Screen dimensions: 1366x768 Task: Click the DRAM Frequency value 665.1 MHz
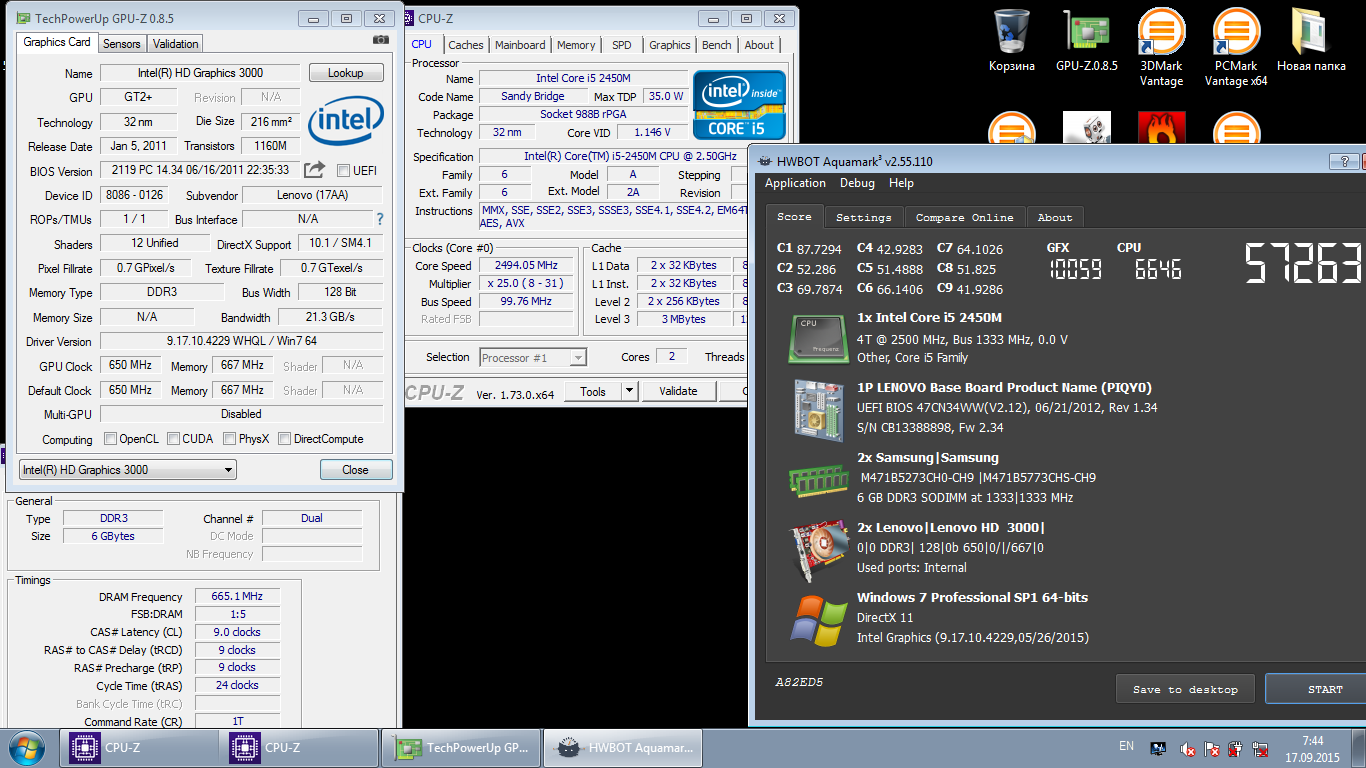tap(237, 596)
